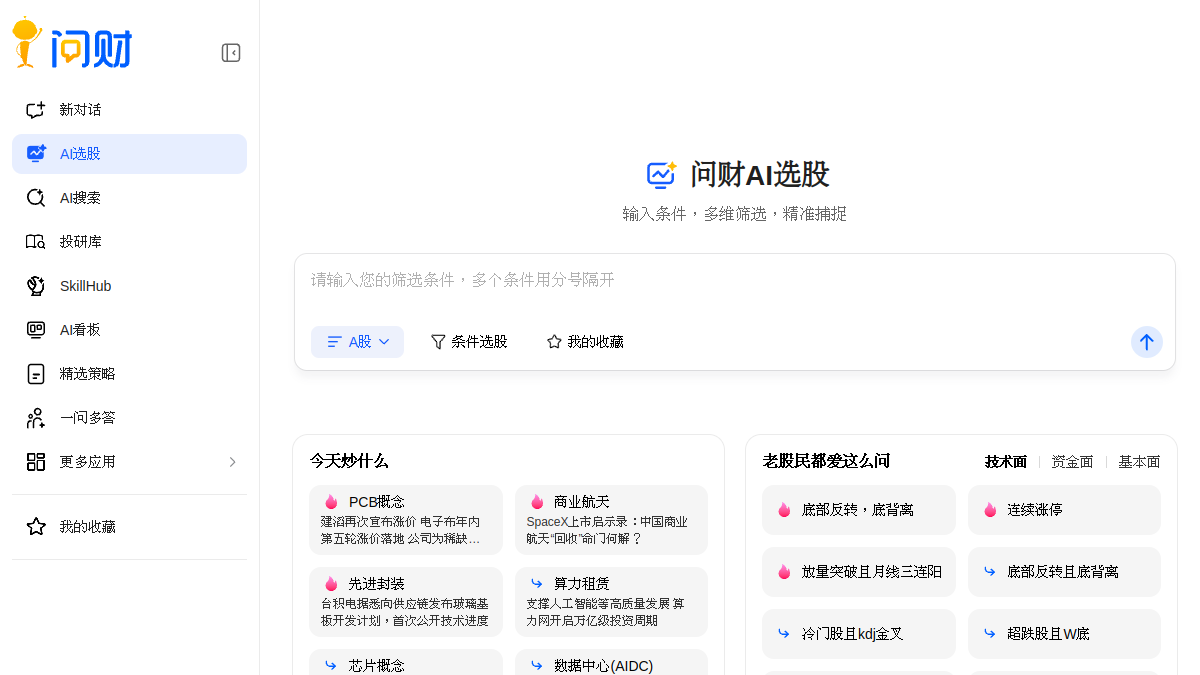
Task: Click the 更多应用 grid icon
Action: [x=36, y=462]
